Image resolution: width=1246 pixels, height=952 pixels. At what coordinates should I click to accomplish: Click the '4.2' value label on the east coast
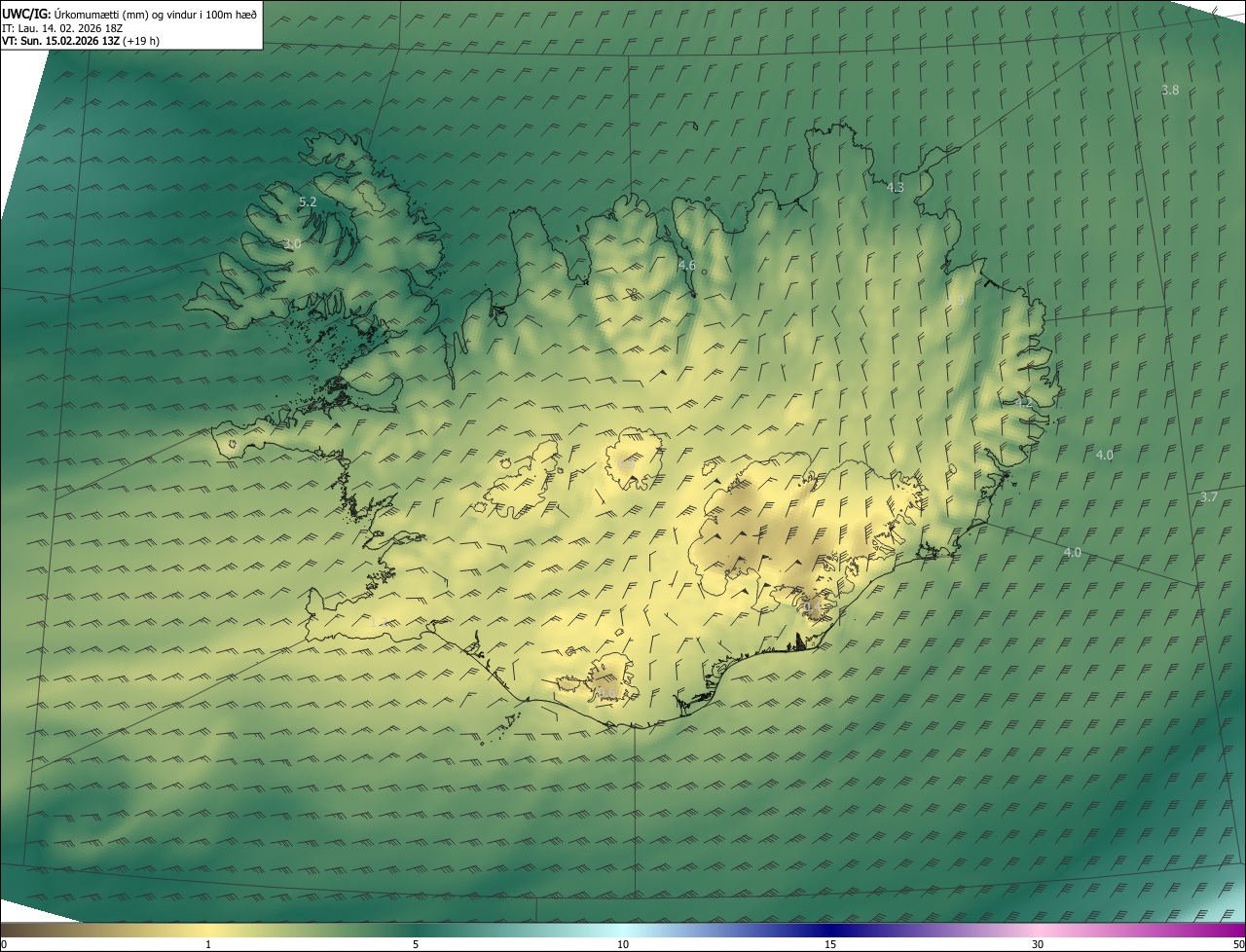tap(1023, 402)
